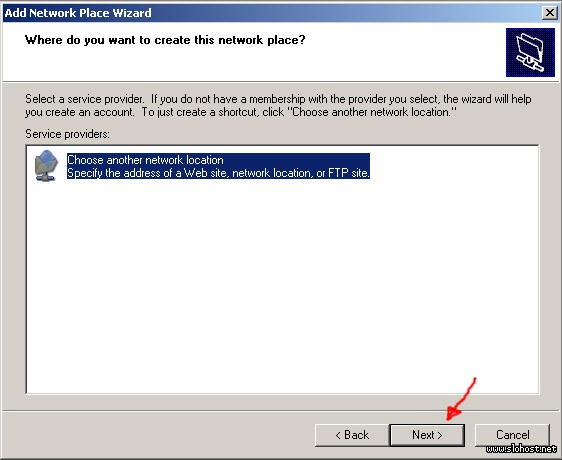This screenshot has width=562, height=460.
Task: Click gray footer area left of Back button
Action: coord(158,435)
